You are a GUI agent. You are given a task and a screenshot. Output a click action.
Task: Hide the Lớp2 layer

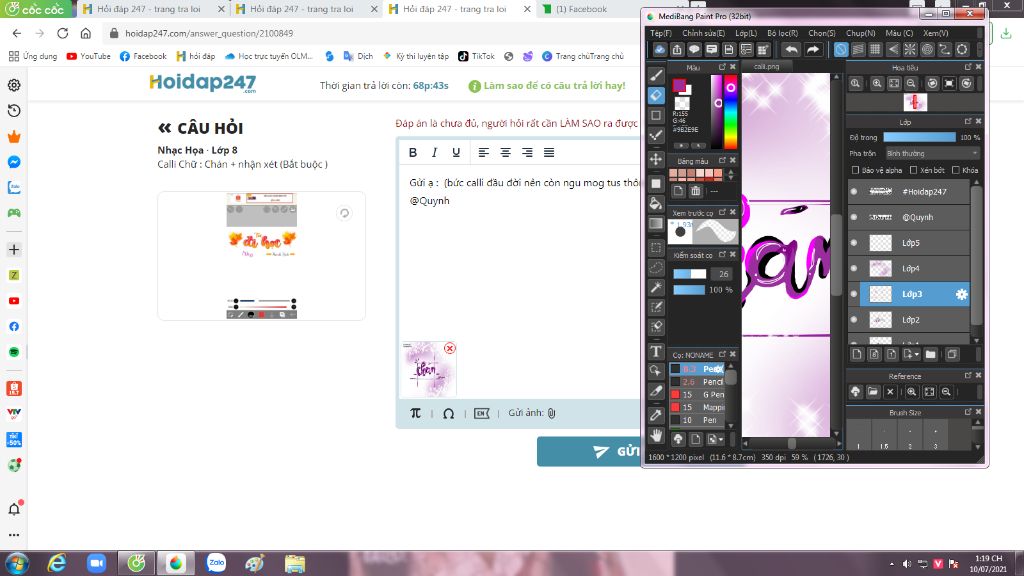[x=854, y=320]
